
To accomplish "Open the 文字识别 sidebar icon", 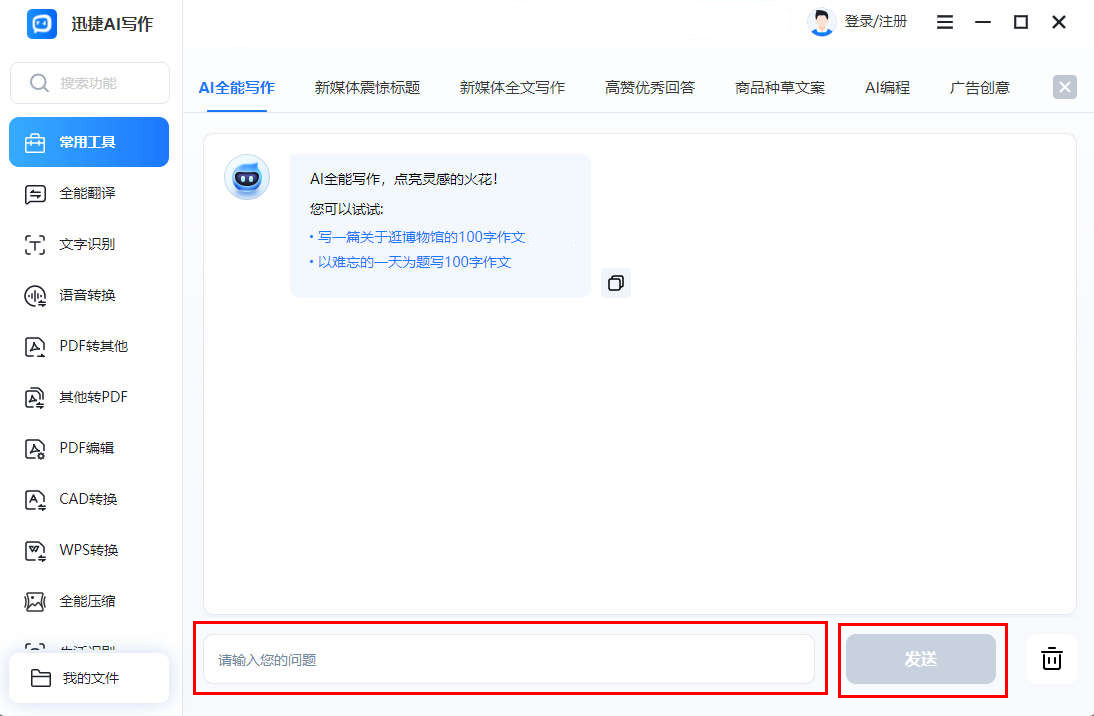I will [x=35, y=244].
